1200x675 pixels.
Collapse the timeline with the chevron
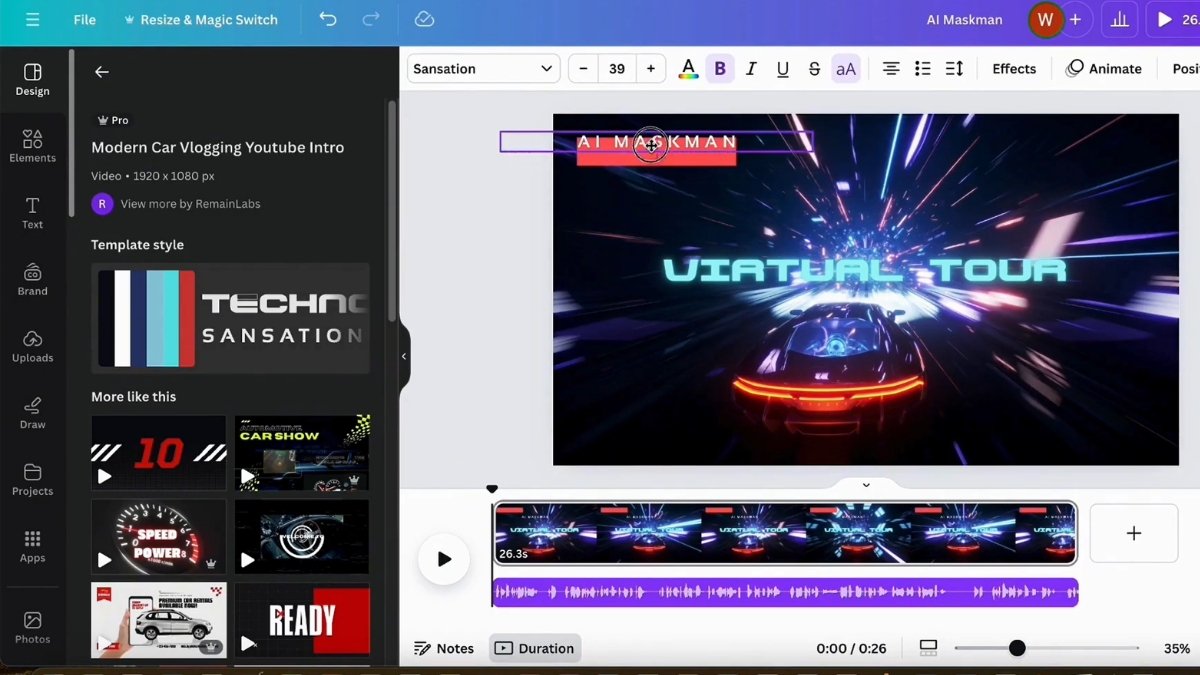pos(865,484)
